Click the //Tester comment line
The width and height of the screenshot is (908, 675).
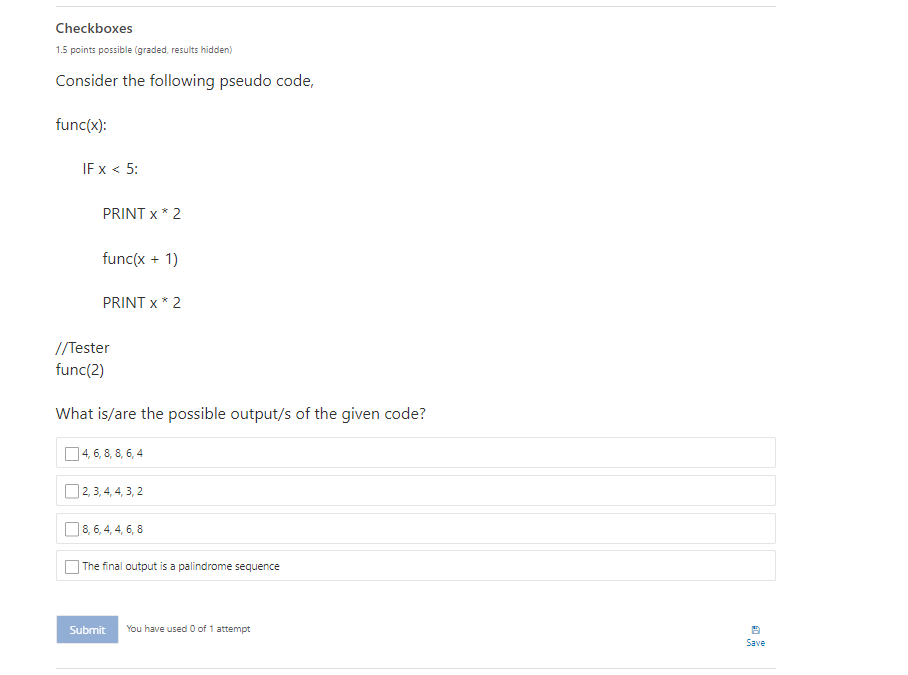pyautogui.click(x=82, y=347)
